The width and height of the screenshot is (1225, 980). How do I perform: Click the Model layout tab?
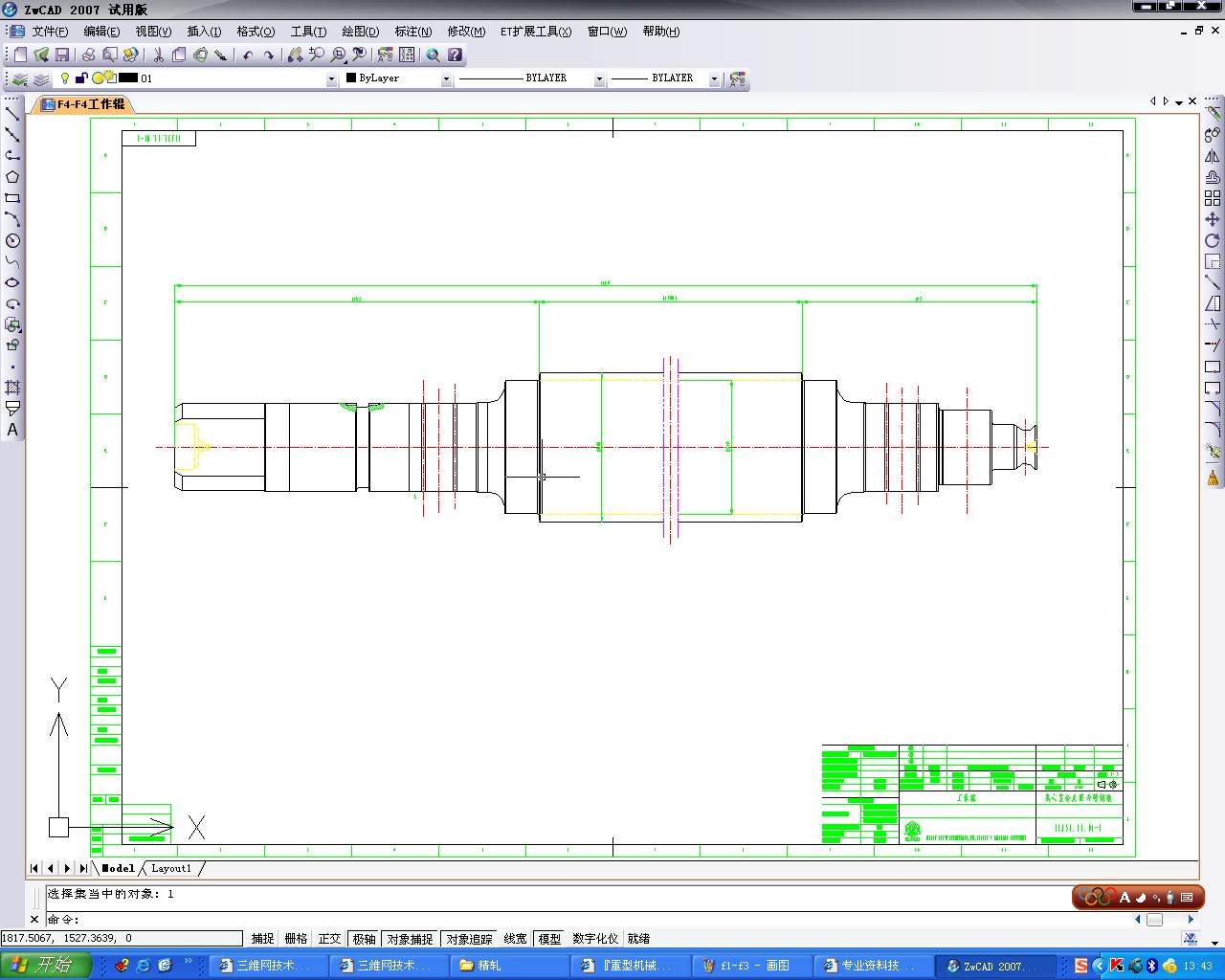(x=118, y=869)
